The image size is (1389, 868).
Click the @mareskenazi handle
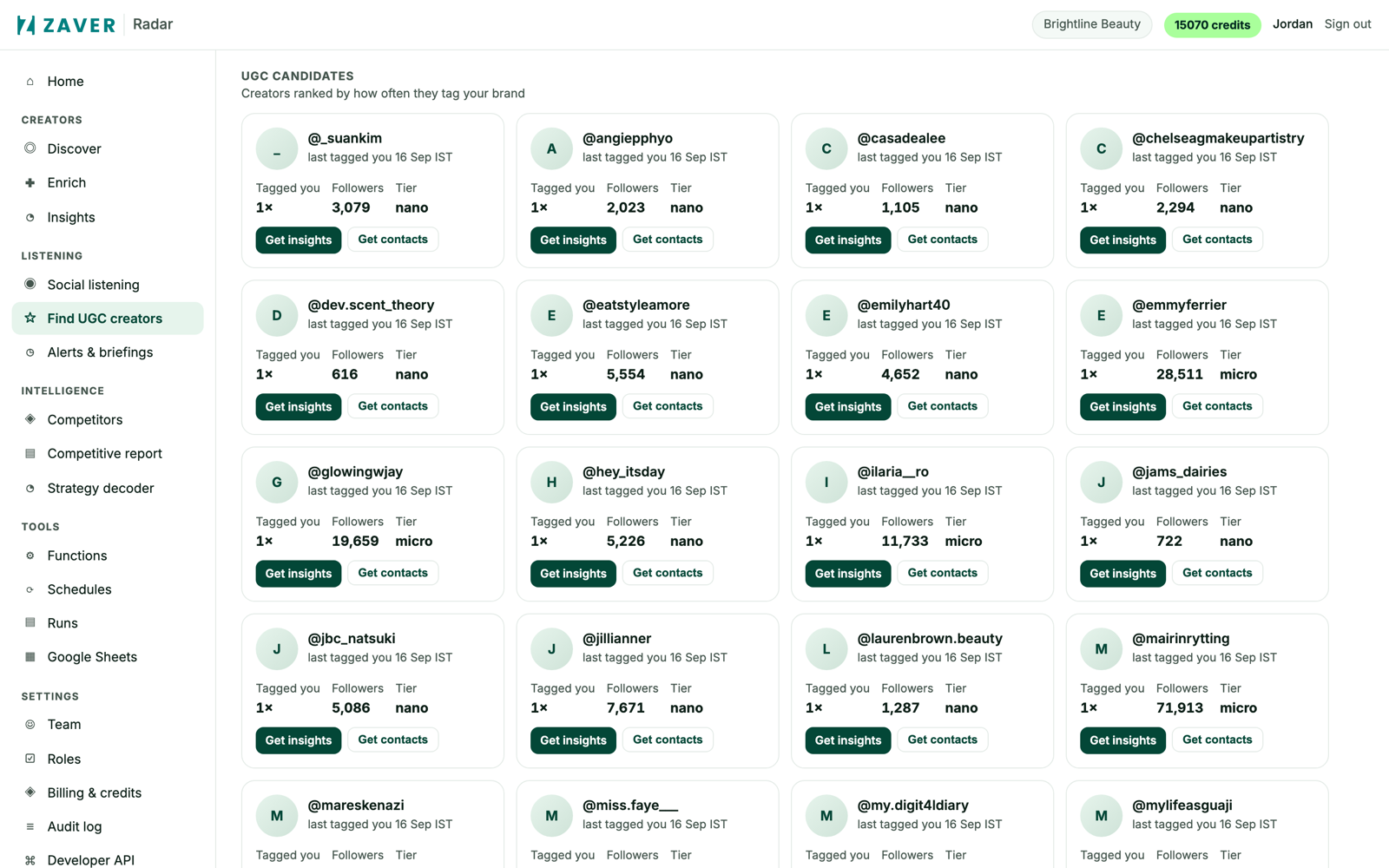(356, 806)
